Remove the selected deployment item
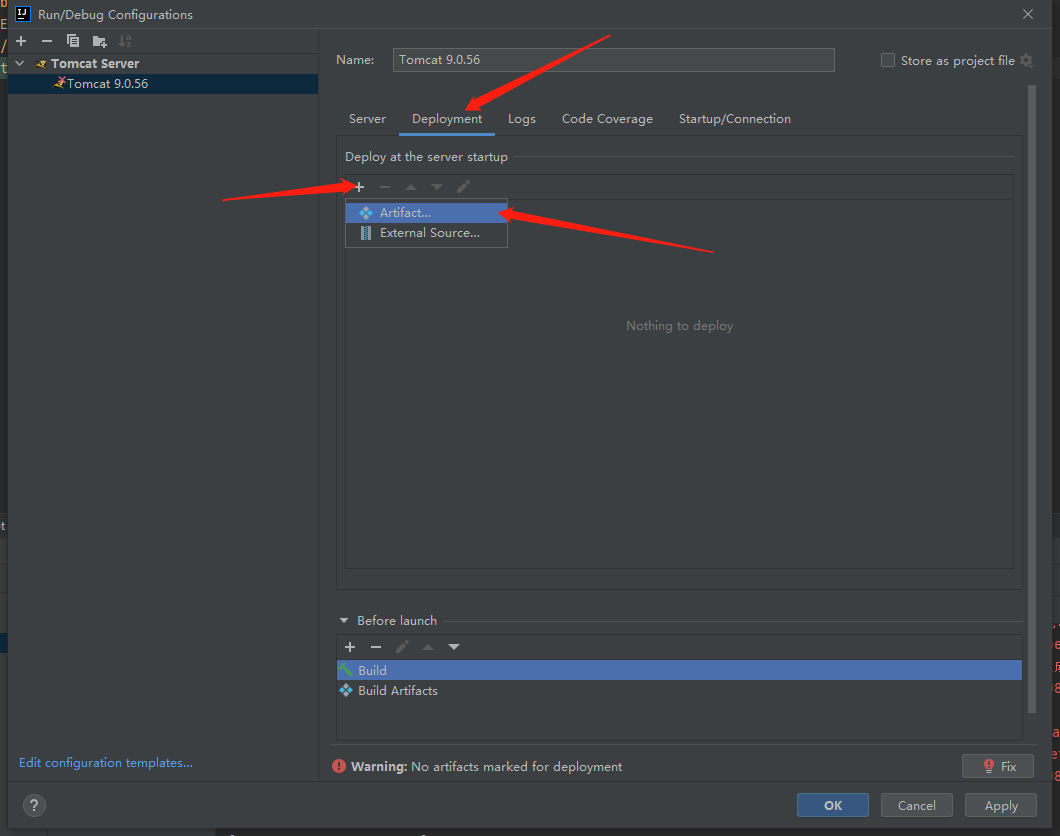Screen dimensions: 1060x836 coord(385,187)
